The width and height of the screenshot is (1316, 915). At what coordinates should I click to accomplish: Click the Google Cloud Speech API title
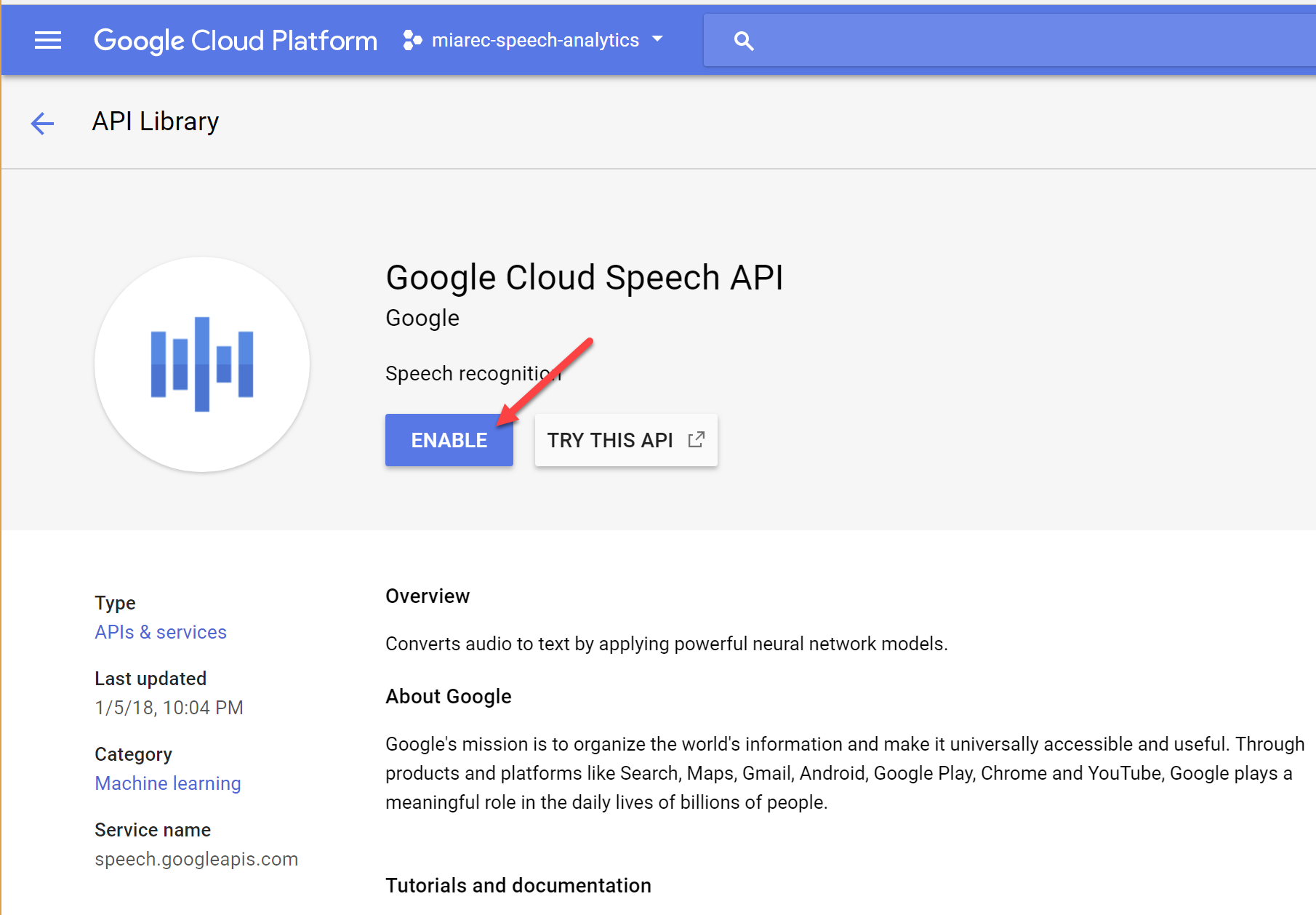(585, 278)
